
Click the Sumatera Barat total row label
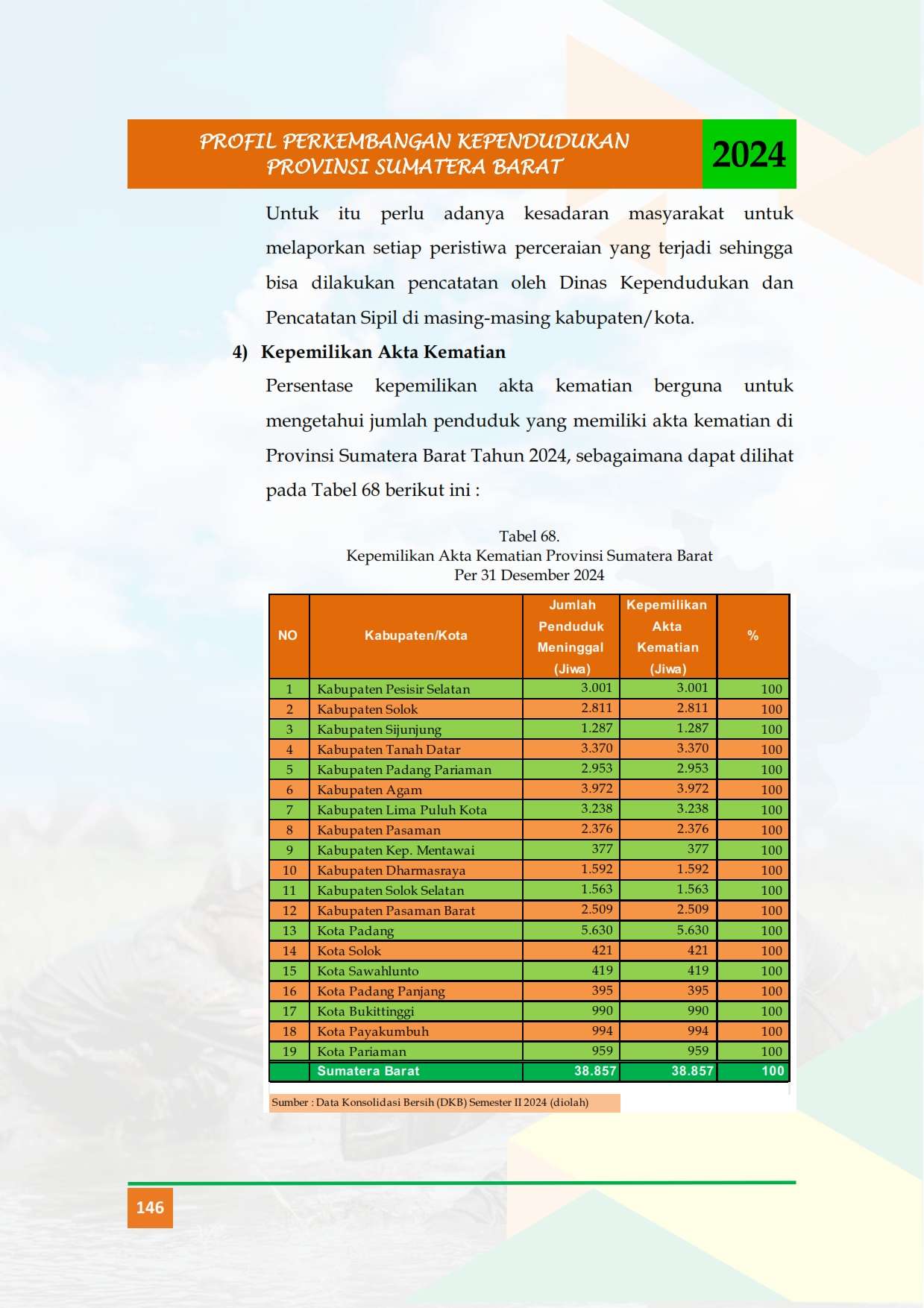pos(368,1071)
